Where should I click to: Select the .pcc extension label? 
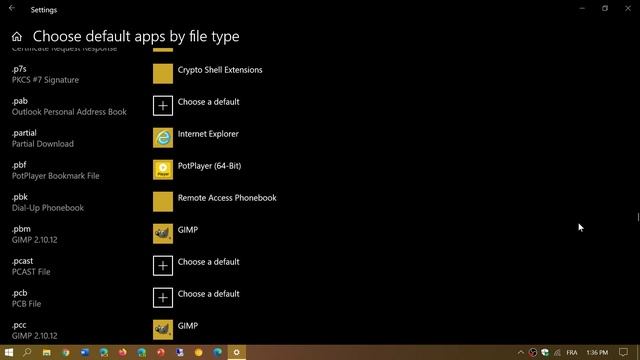[19, 325]
